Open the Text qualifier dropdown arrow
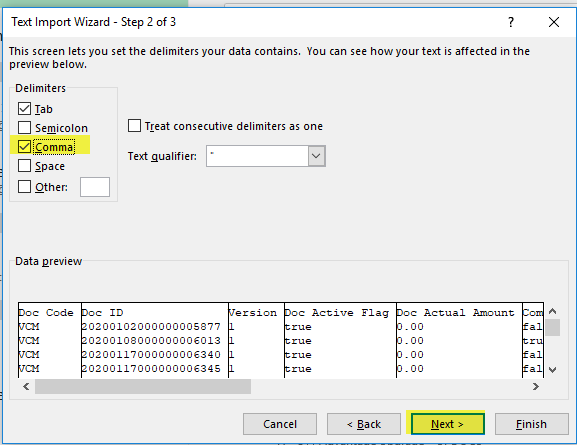The image size is (577, 445). (316, 156)
